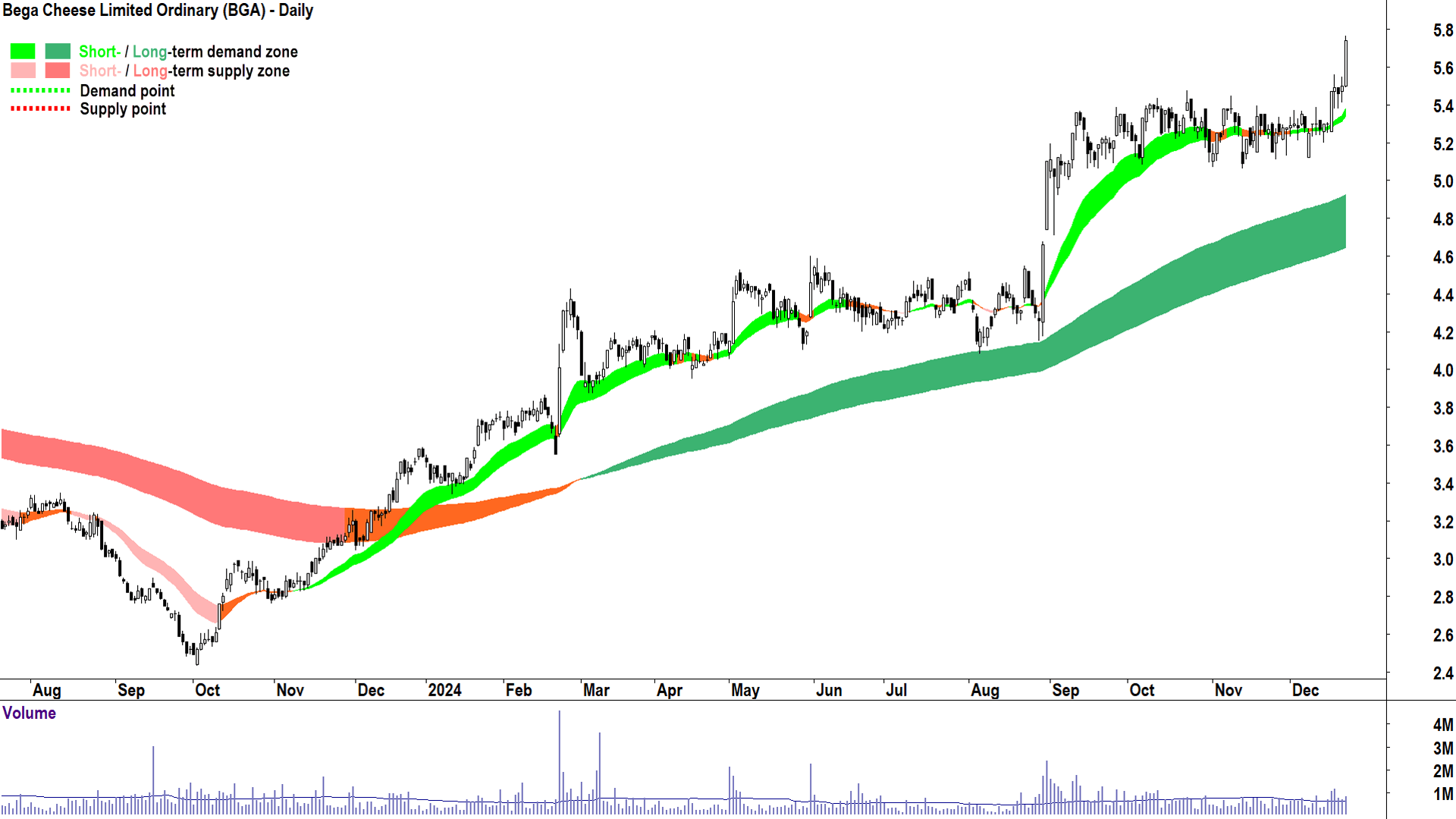Click the 3.8 price axis label
The height and width of the screenshot is (819, 1456).
point(1443,409)
